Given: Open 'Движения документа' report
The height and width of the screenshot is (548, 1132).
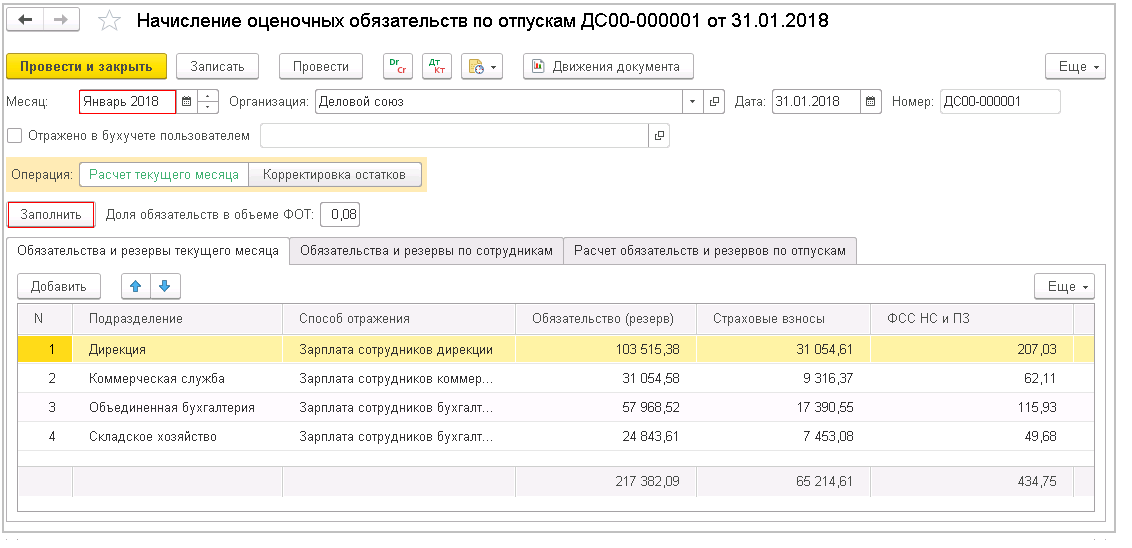Looking at the screenshot, I should (x=608, y=66).
